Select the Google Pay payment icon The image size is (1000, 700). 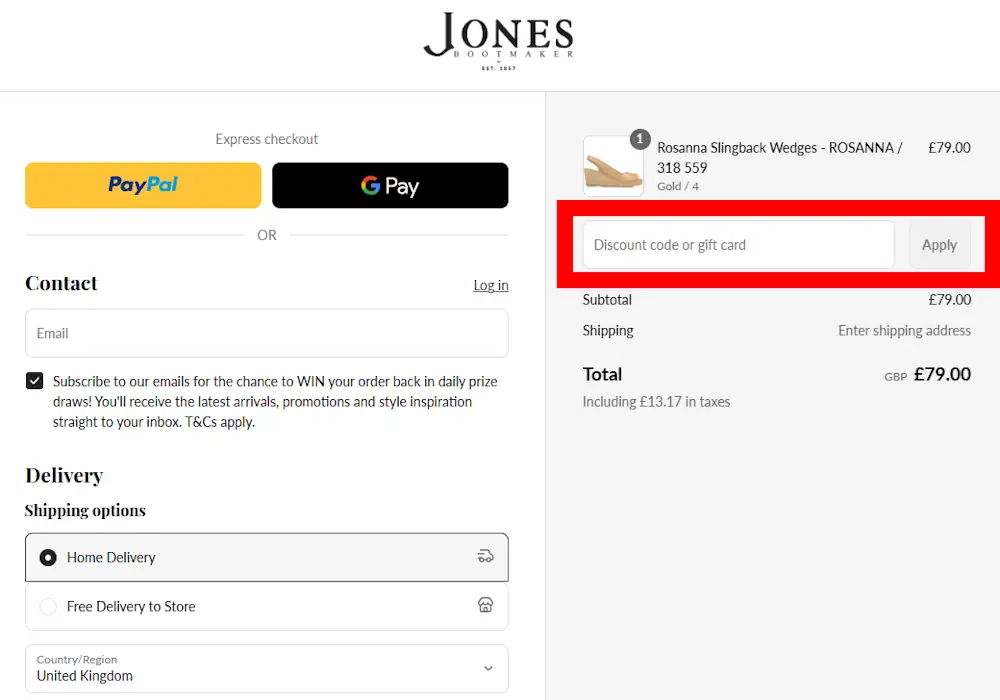[x=390, y=185]
